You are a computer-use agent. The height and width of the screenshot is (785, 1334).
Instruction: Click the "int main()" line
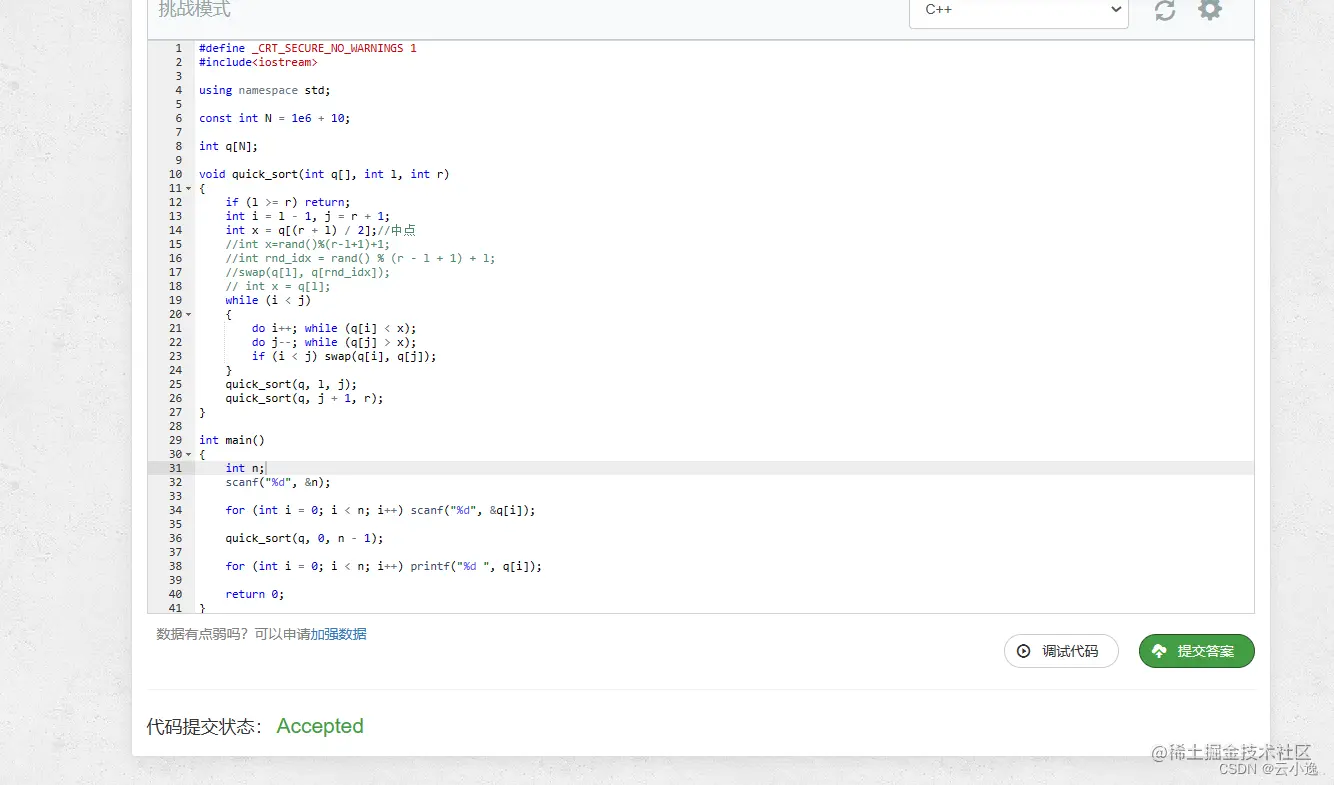coord(232,440)
